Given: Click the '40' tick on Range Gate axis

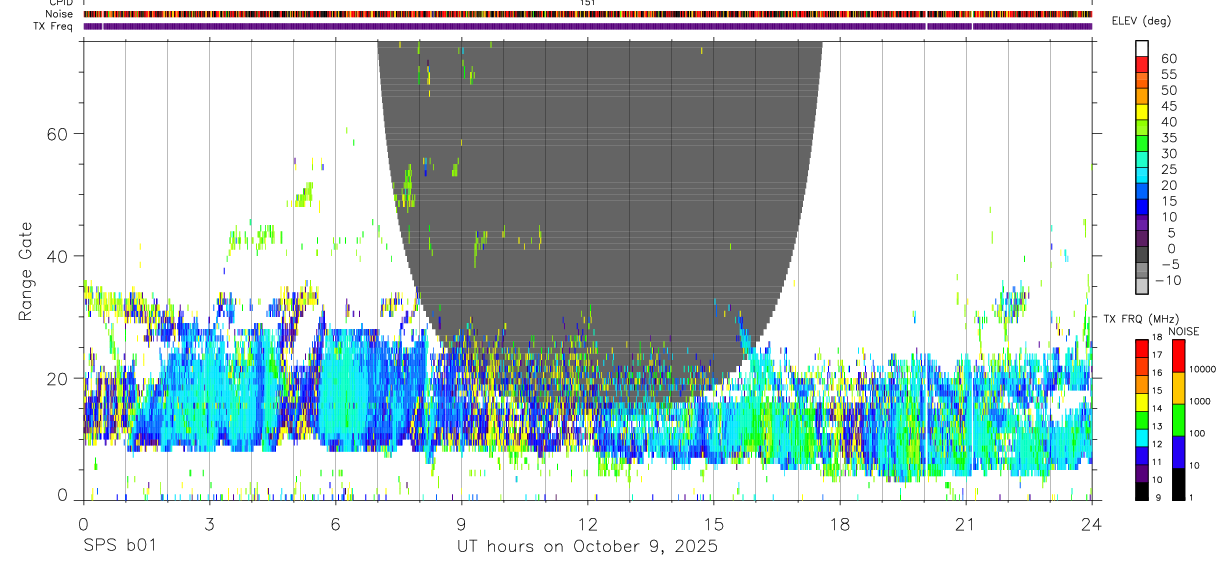Looking at the screenshot, I should 55,256.
